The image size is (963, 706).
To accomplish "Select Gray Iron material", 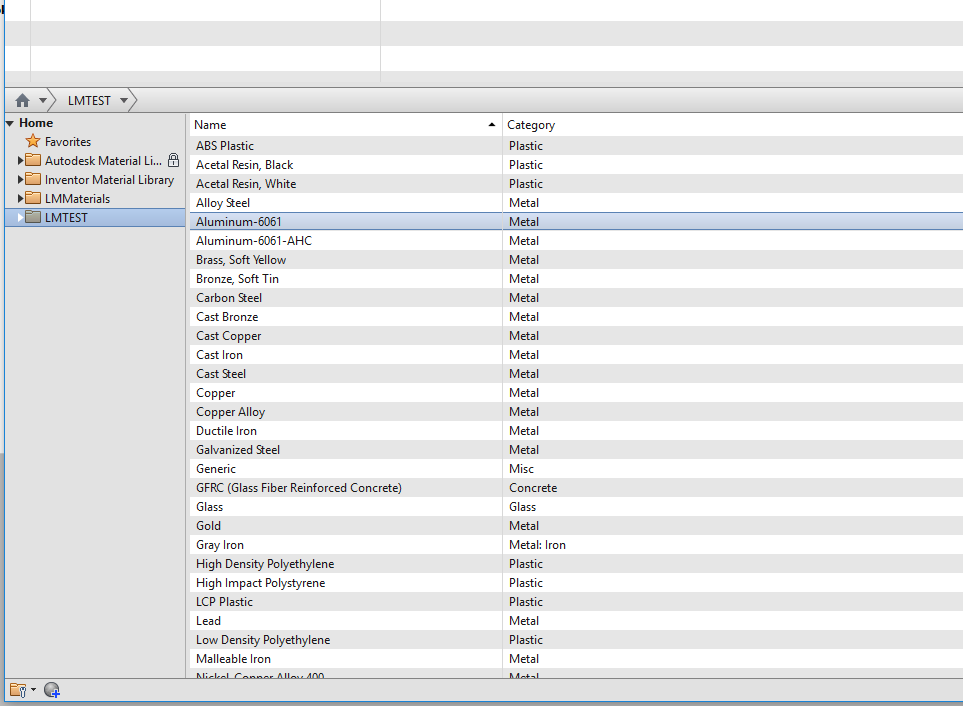I will click(x=220, y=546).
